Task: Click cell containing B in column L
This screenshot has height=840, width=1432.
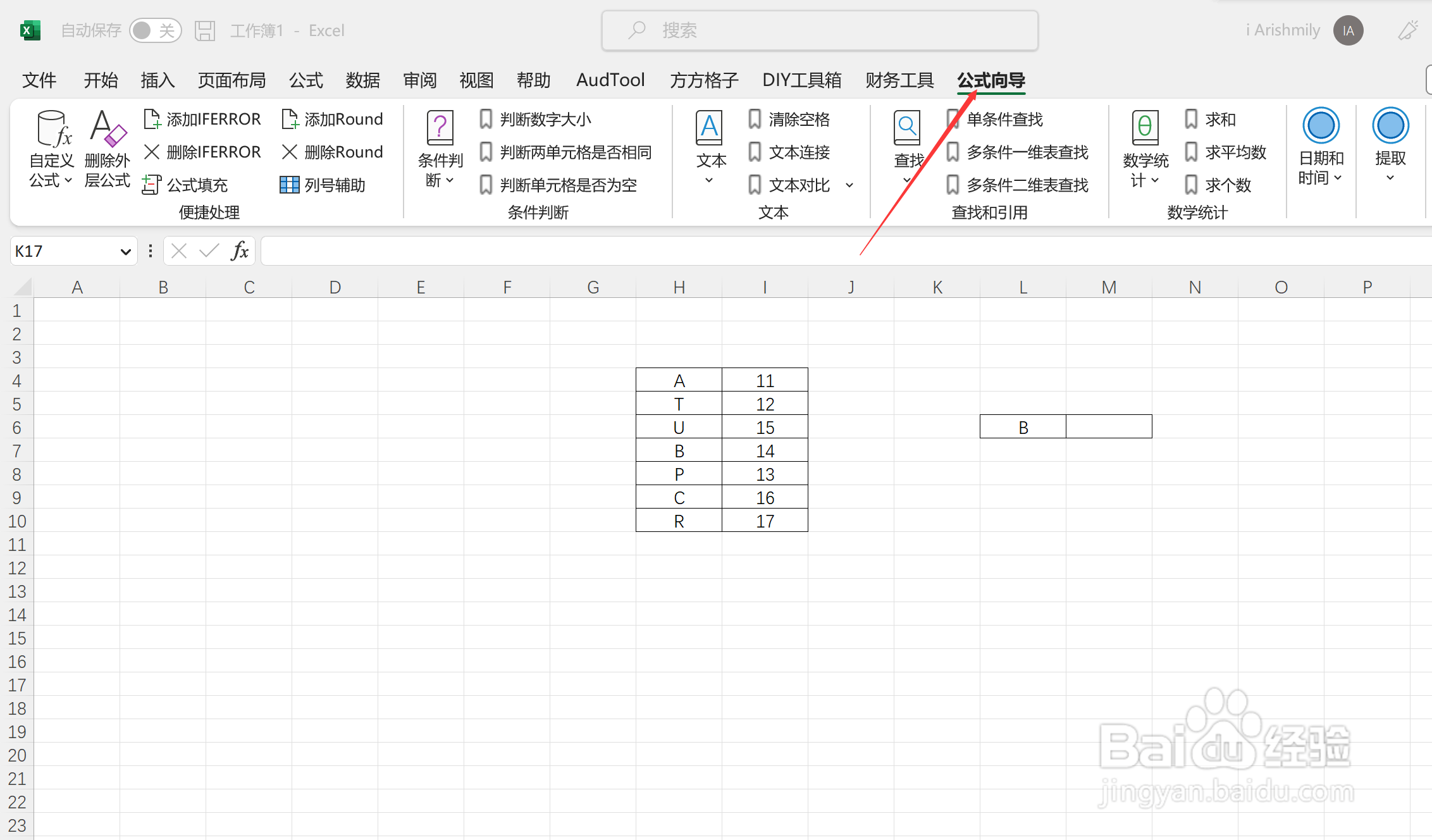Action: coord(1023,427)
